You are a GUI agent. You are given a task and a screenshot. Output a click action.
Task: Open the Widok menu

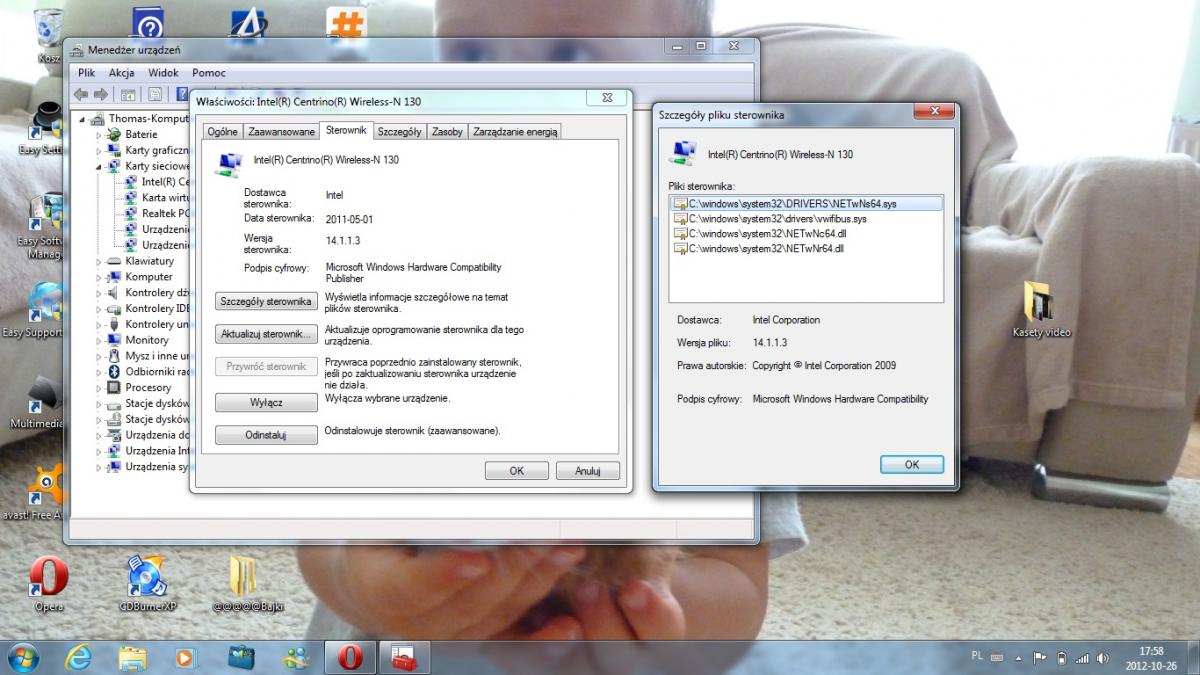(x=163, y=73)
